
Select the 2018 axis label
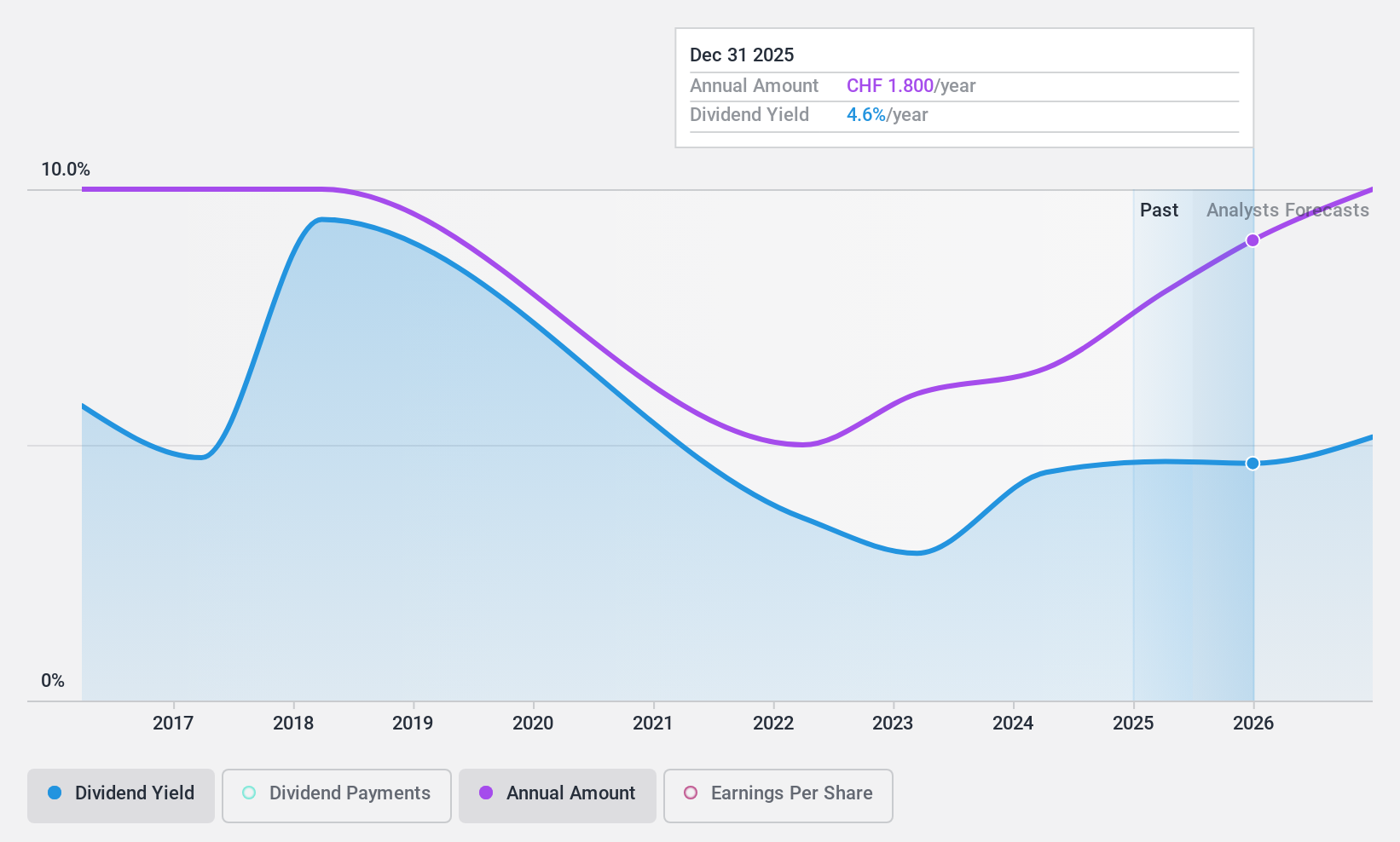[293, 724]
